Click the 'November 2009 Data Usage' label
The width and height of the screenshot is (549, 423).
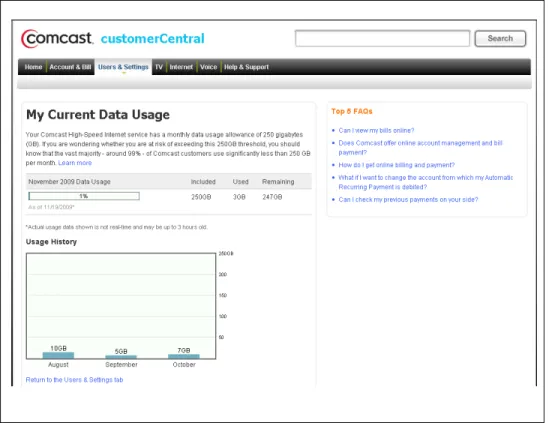[x=69, y=182]
